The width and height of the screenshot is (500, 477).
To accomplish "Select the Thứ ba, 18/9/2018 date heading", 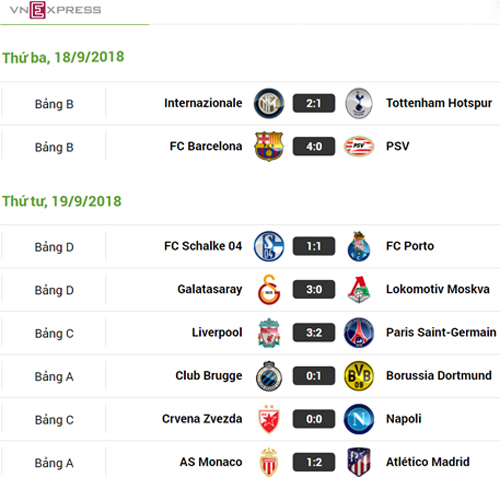I will [63, 57].
